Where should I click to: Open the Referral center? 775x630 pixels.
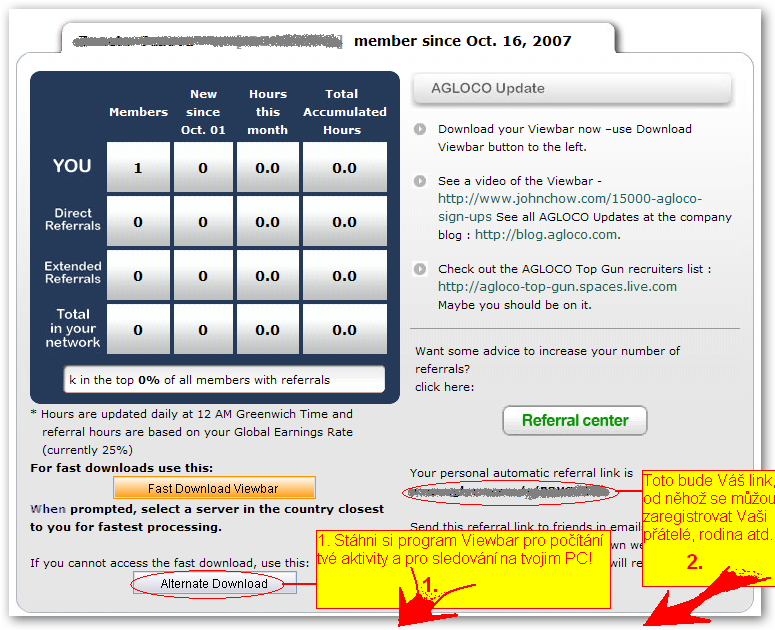pos(575,420)
